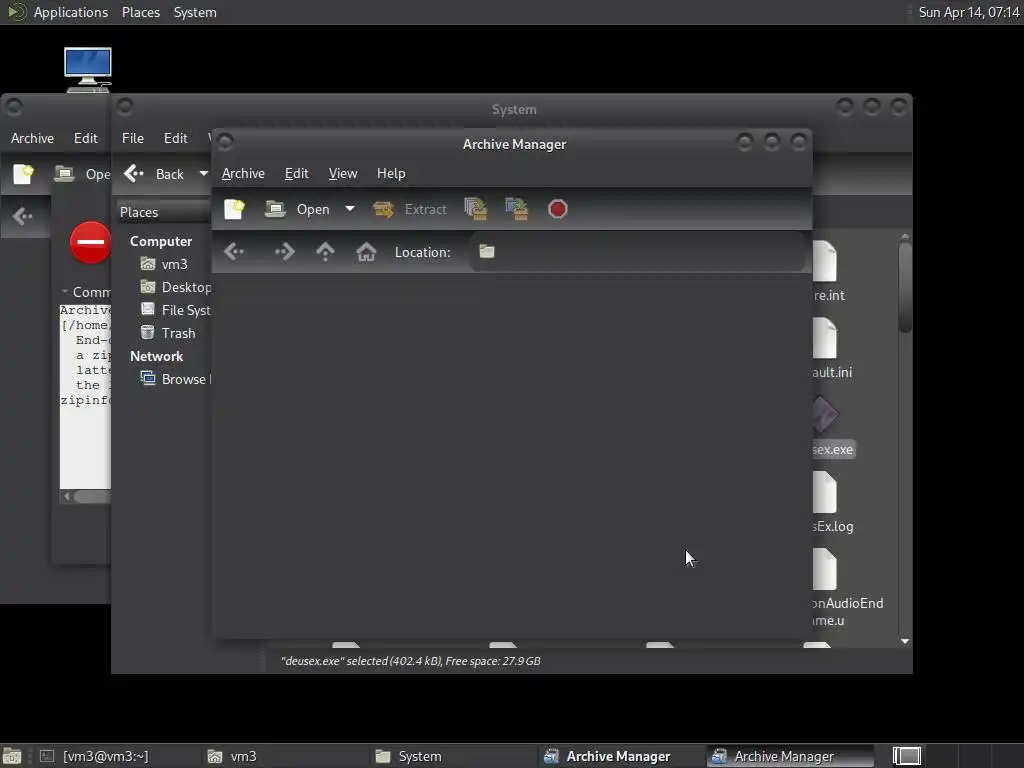
Task: Open the Archive menu
Action: [x=243, y=173]
